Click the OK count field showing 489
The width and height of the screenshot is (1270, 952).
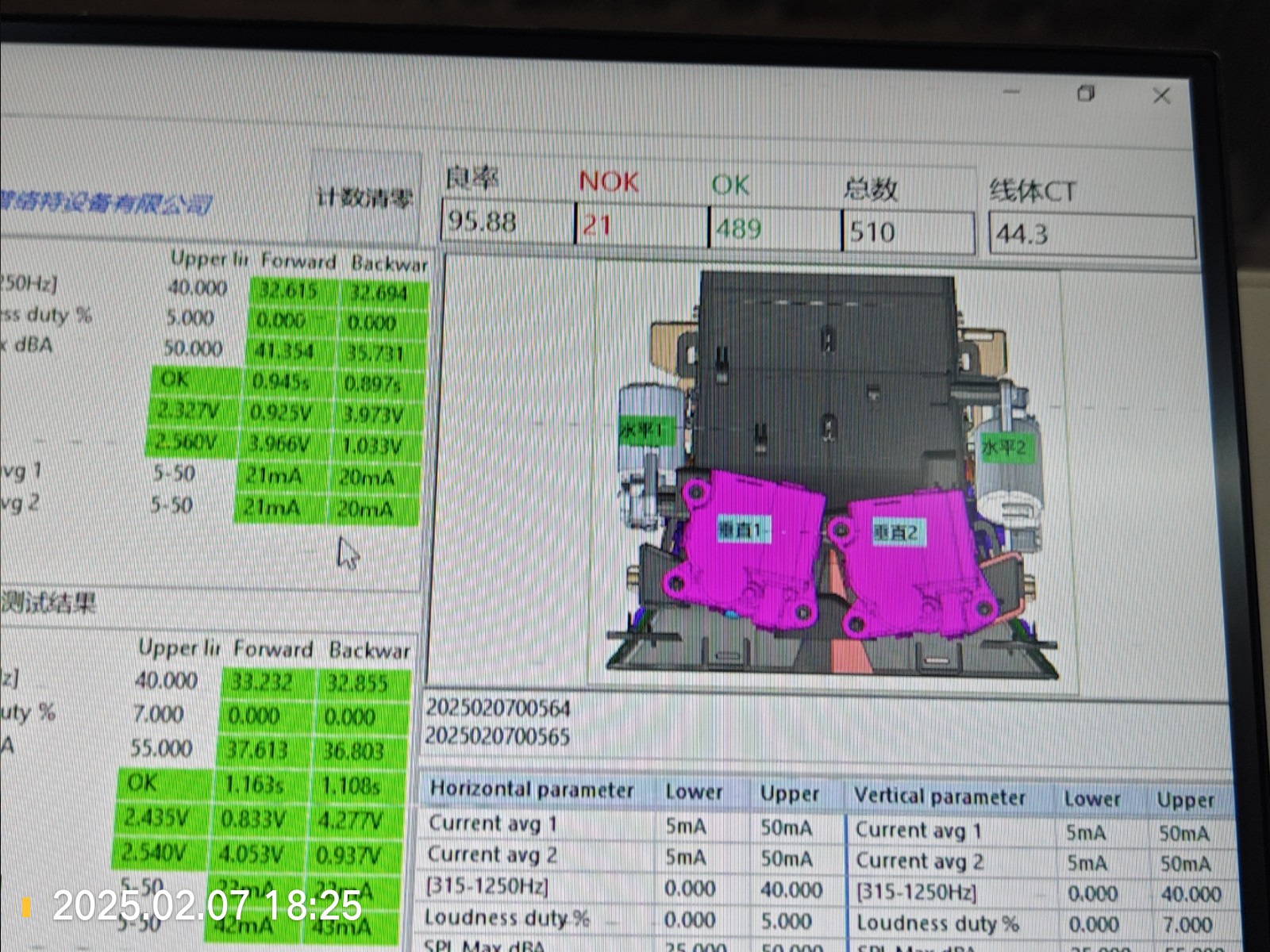coord(773,229)
